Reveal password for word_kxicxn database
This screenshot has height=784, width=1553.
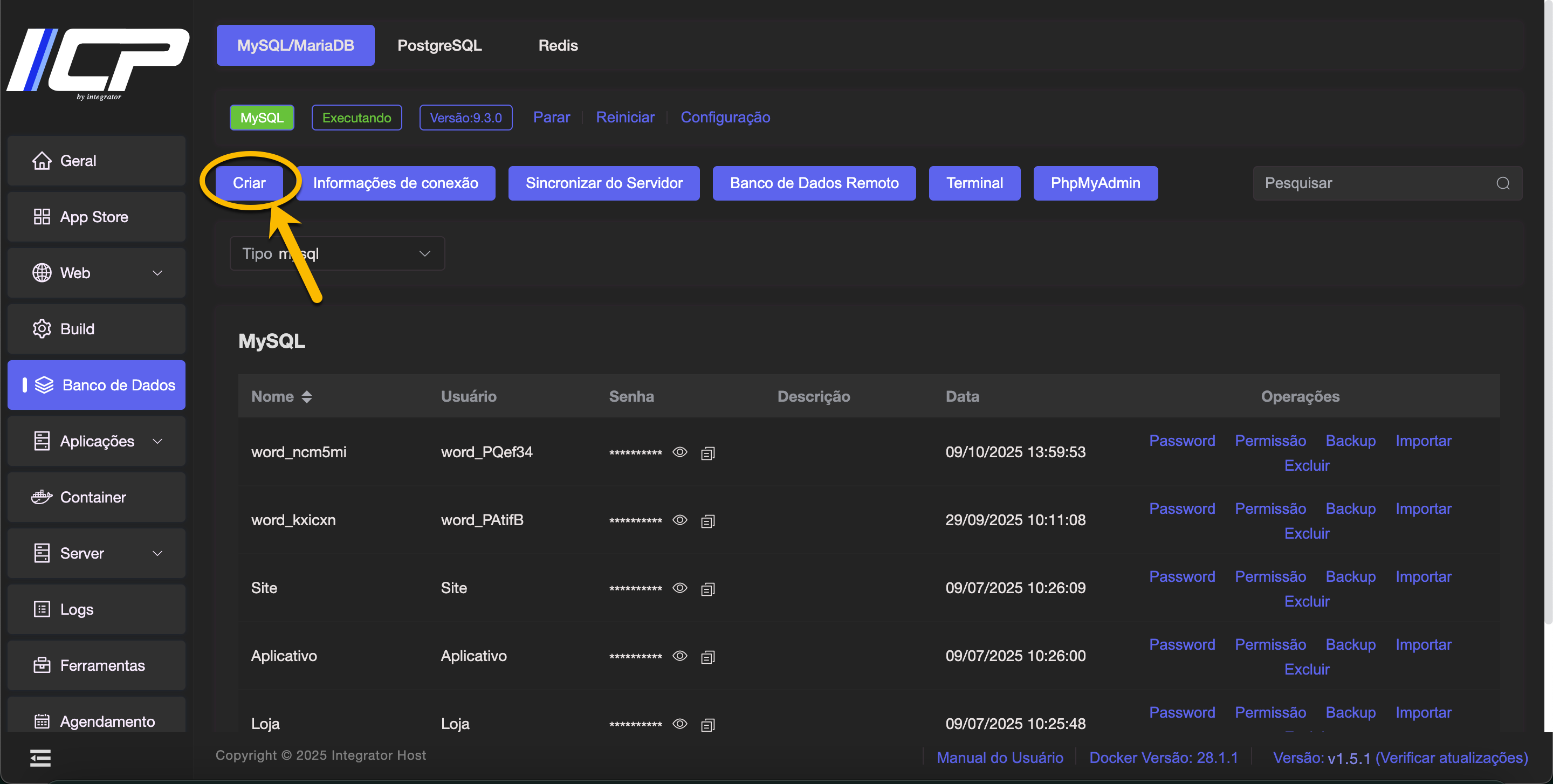(679, 520)
